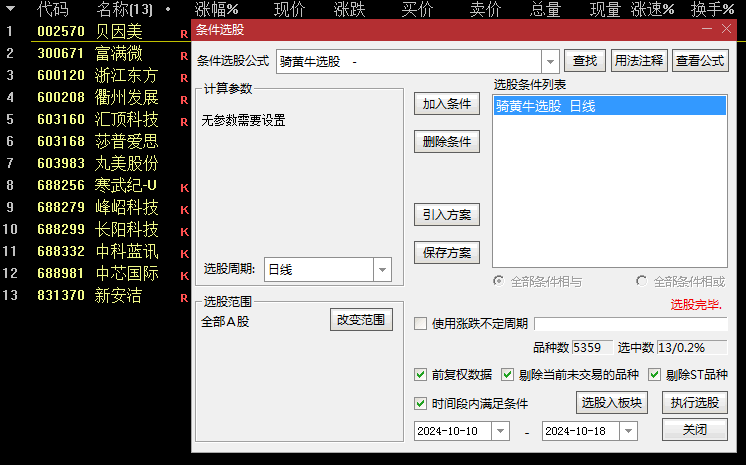Sort by 涨幅% column header

point(216,9)
